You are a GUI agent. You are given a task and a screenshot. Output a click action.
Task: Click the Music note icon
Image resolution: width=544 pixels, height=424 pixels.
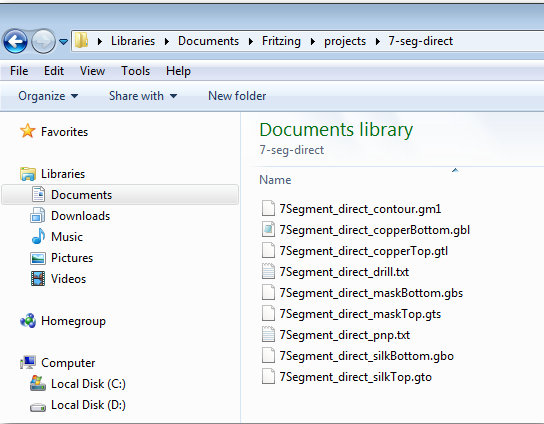tap(38, 237)
